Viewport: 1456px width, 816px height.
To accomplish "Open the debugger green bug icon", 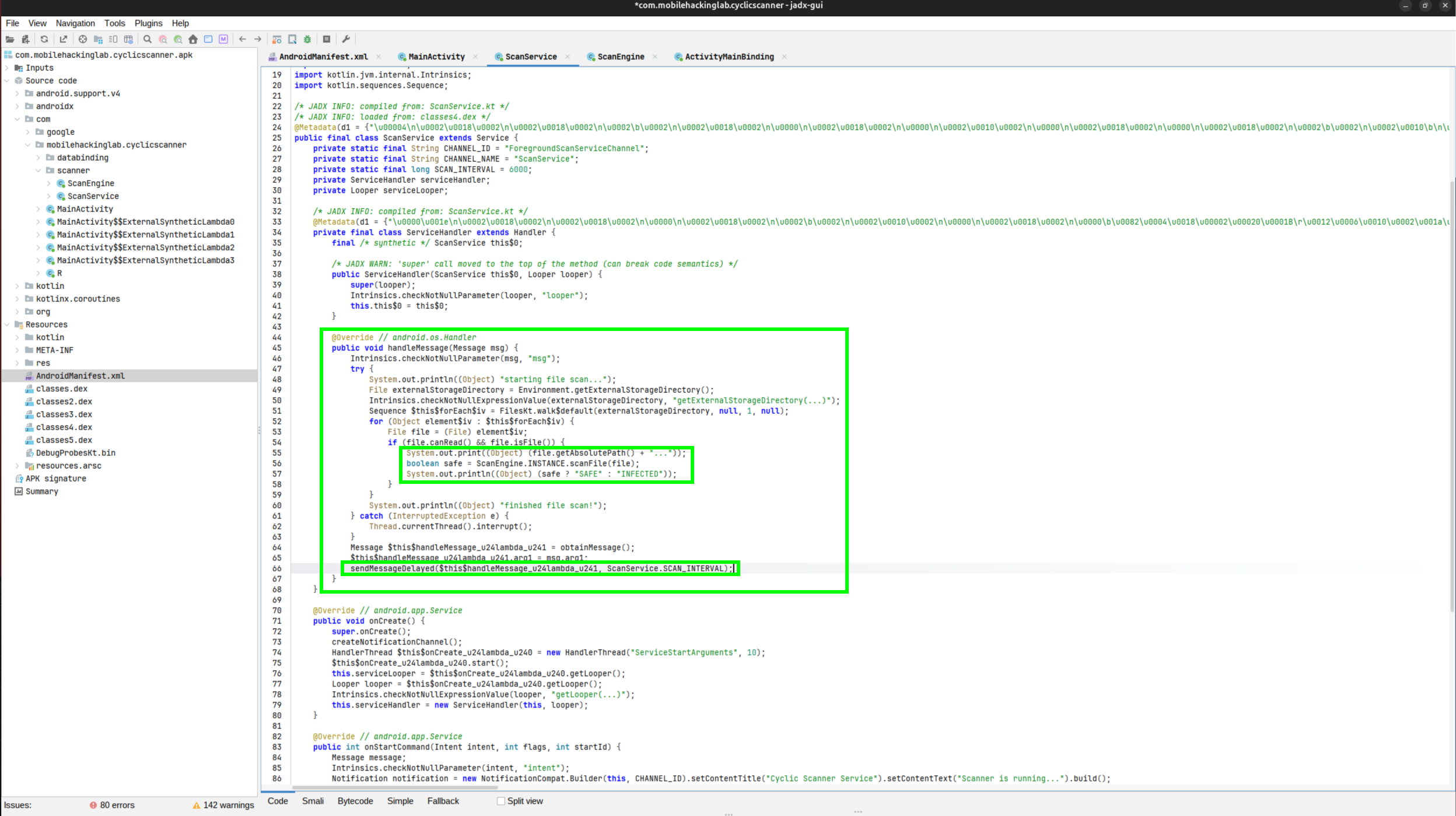I will pyautogui.click(x=307, y=39).
